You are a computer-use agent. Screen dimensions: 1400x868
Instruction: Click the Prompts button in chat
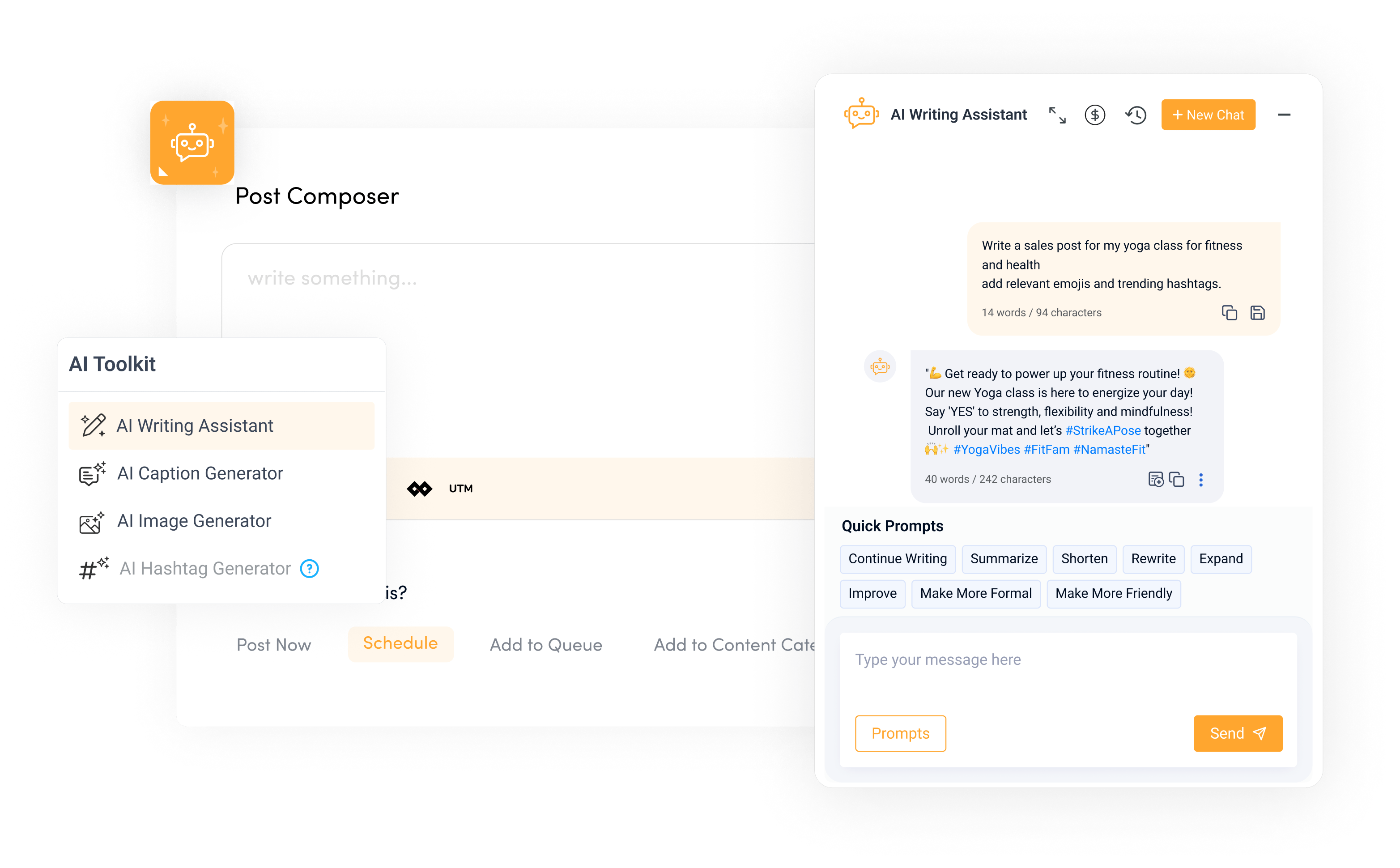pos(901,733)
